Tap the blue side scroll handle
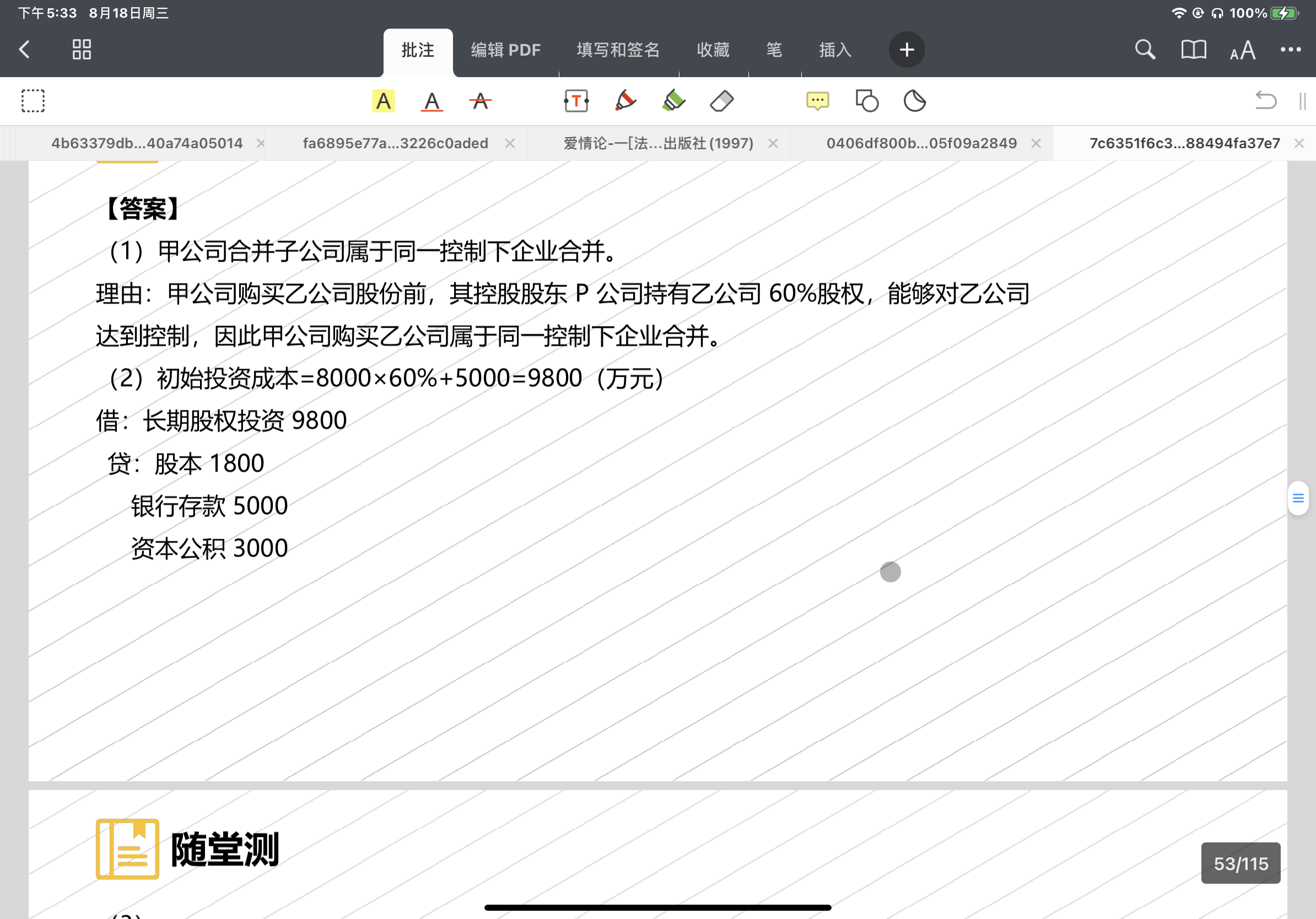 (x=1298, y=498)
